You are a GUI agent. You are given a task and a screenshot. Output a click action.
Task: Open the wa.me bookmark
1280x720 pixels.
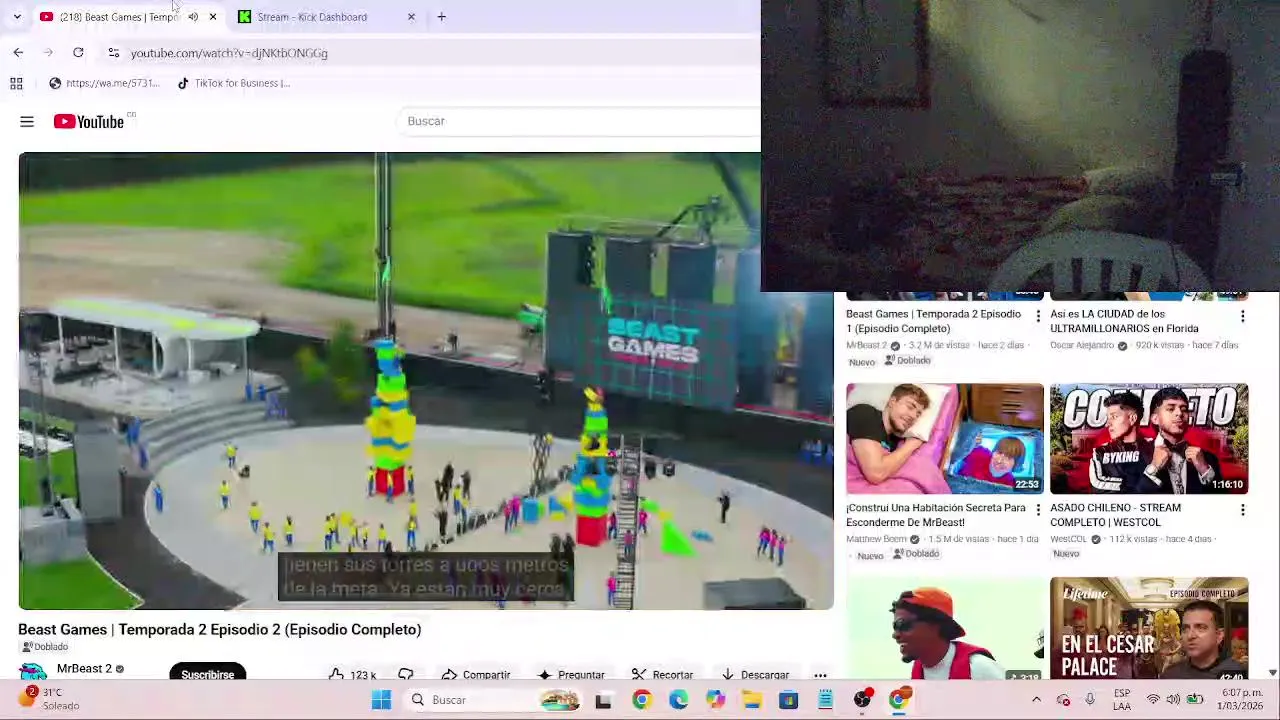click(x=104, y=83)
